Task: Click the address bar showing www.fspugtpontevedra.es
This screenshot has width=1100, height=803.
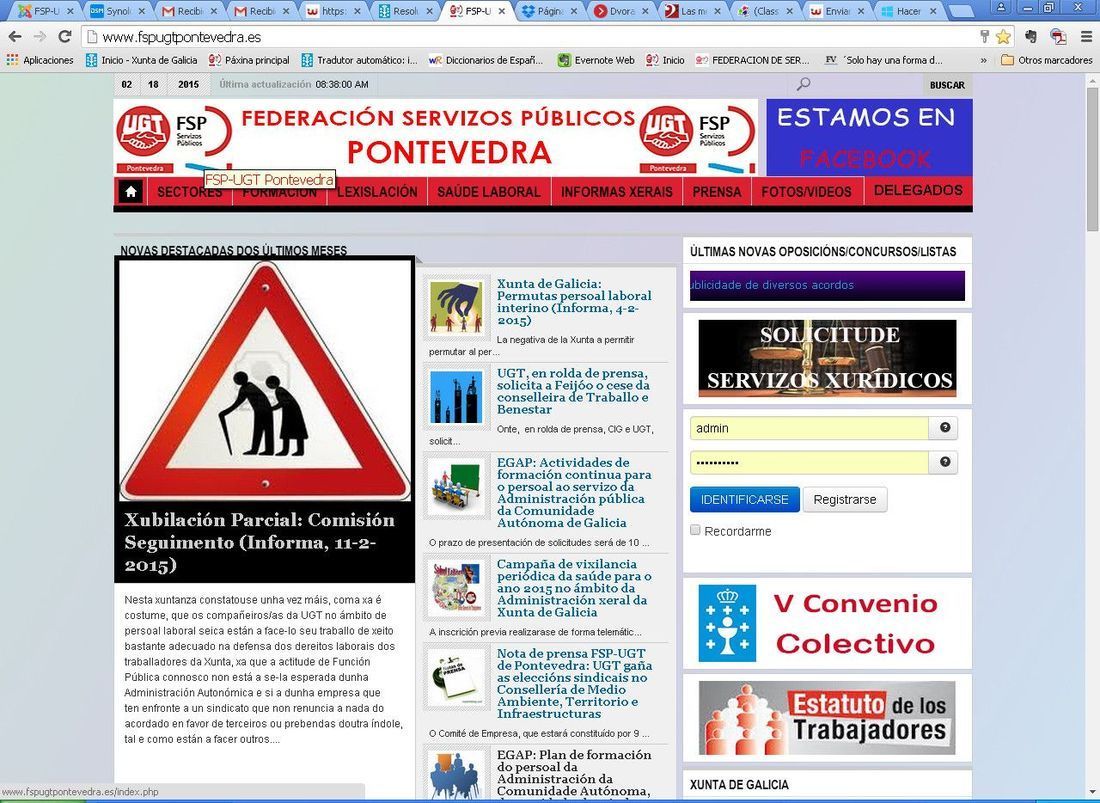Action: [530, 36]
